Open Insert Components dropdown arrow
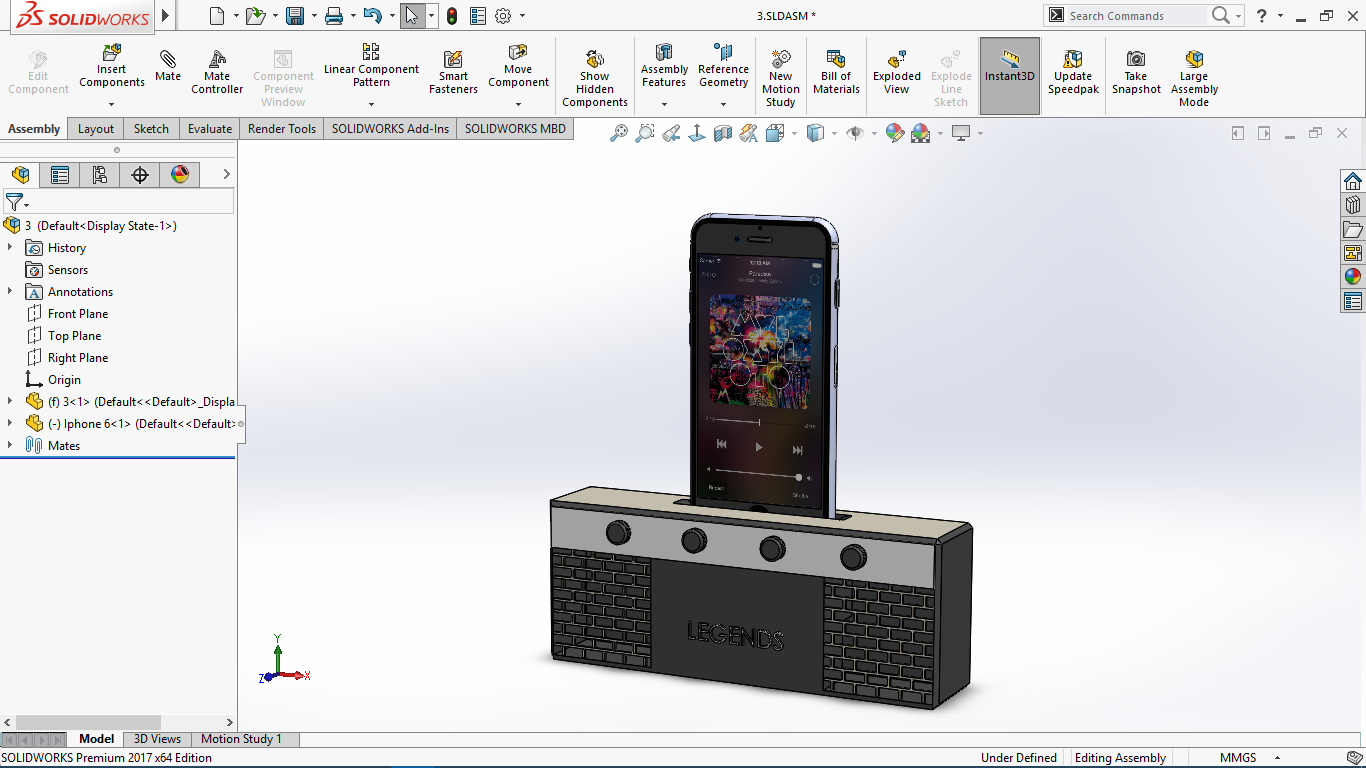The height and width of the screenshot is (768, 1366). [112, 104]
